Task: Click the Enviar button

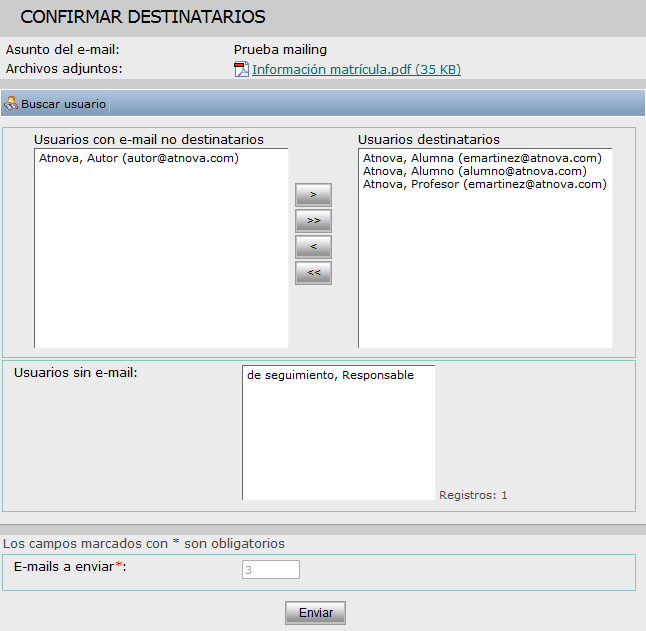Action: pos(315,613)
